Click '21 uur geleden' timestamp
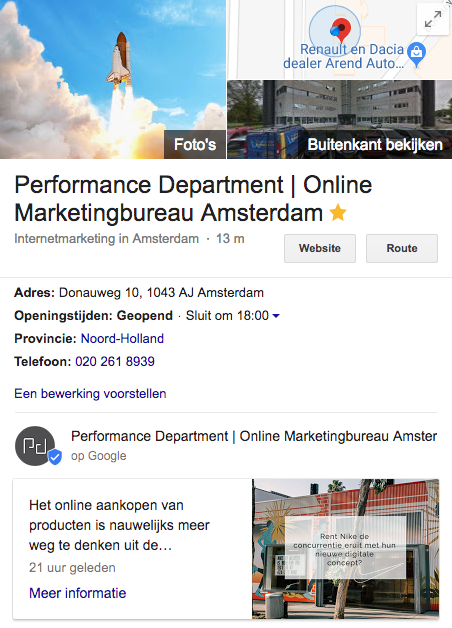 click(x=72, y=568)
